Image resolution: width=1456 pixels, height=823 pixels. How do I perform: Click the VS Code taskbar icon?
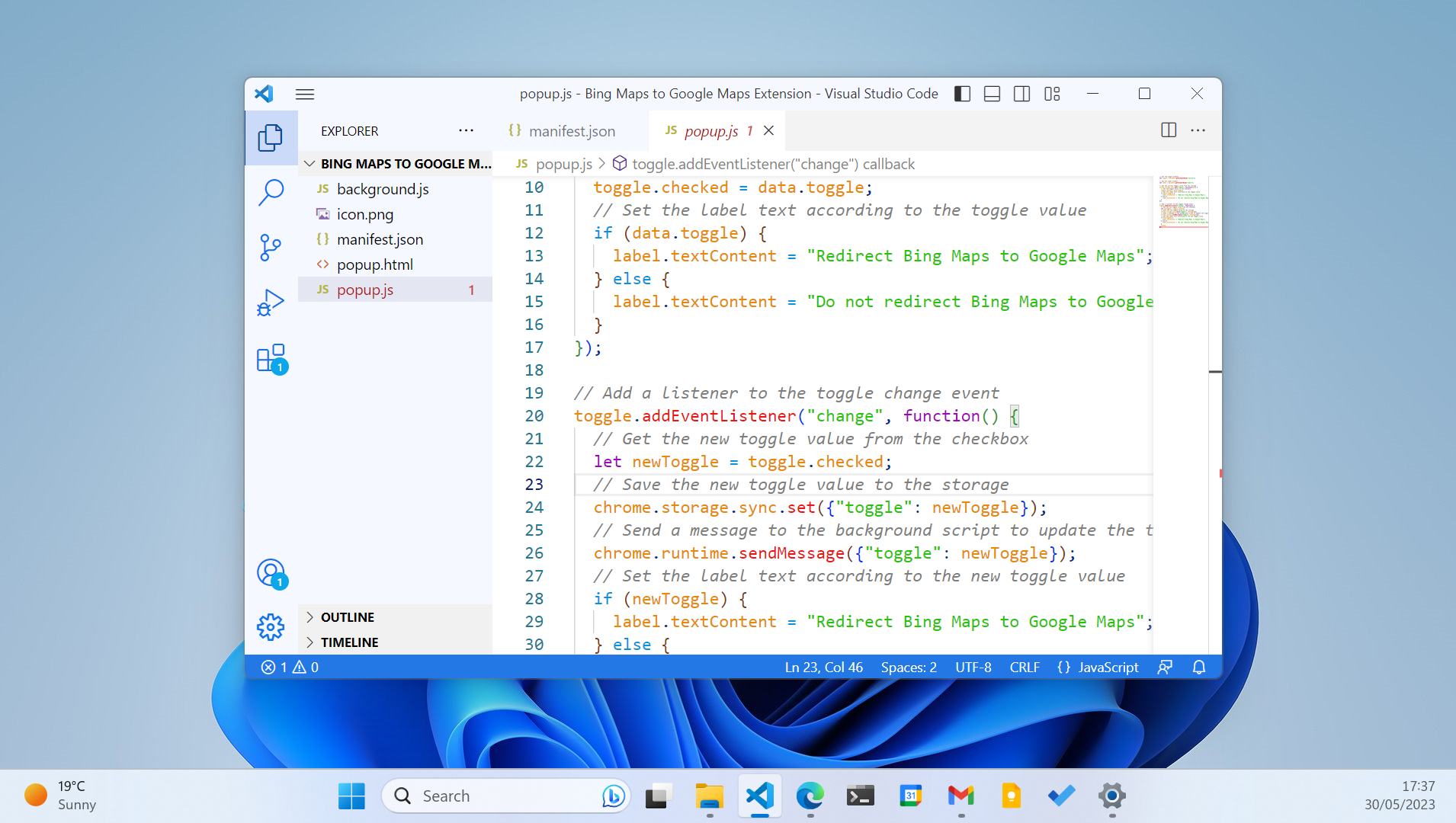tap(760, 796)
